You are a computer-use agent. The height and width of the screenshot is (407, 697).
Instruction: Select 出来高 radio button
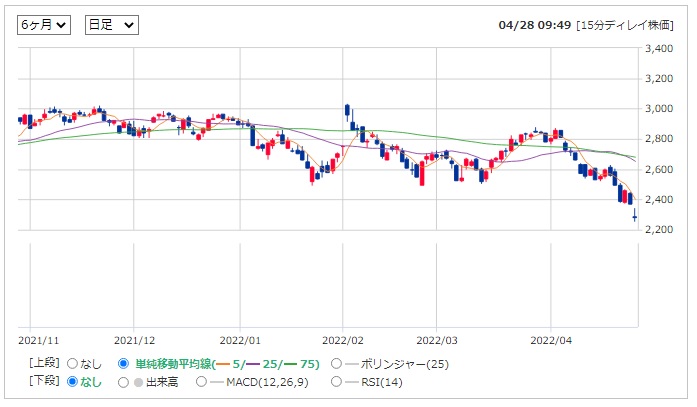coord(123,382)
